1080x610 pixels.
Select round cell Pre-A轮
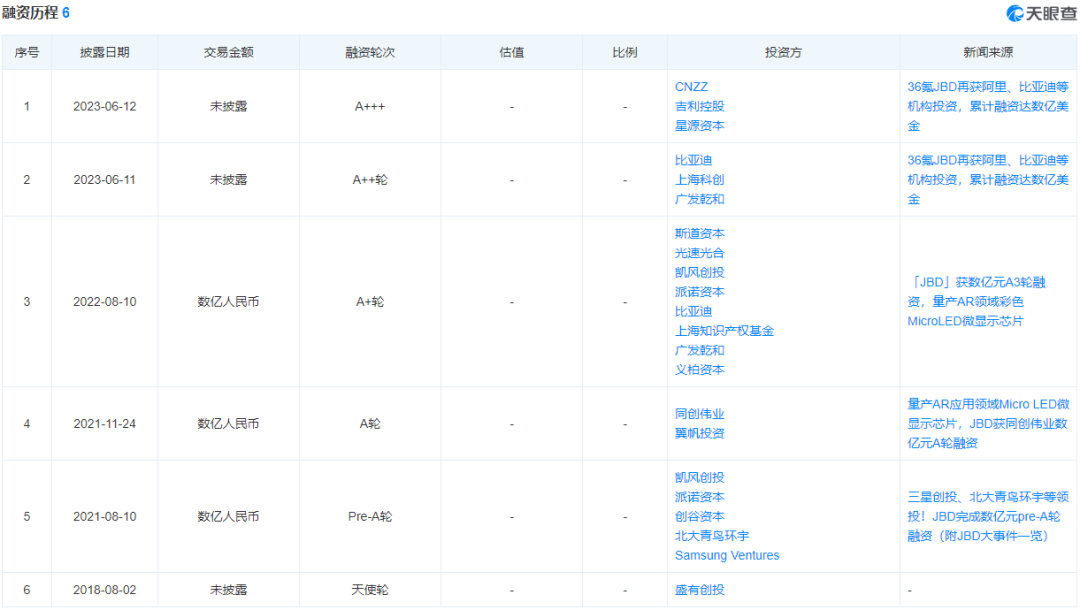tap(370, 516)
